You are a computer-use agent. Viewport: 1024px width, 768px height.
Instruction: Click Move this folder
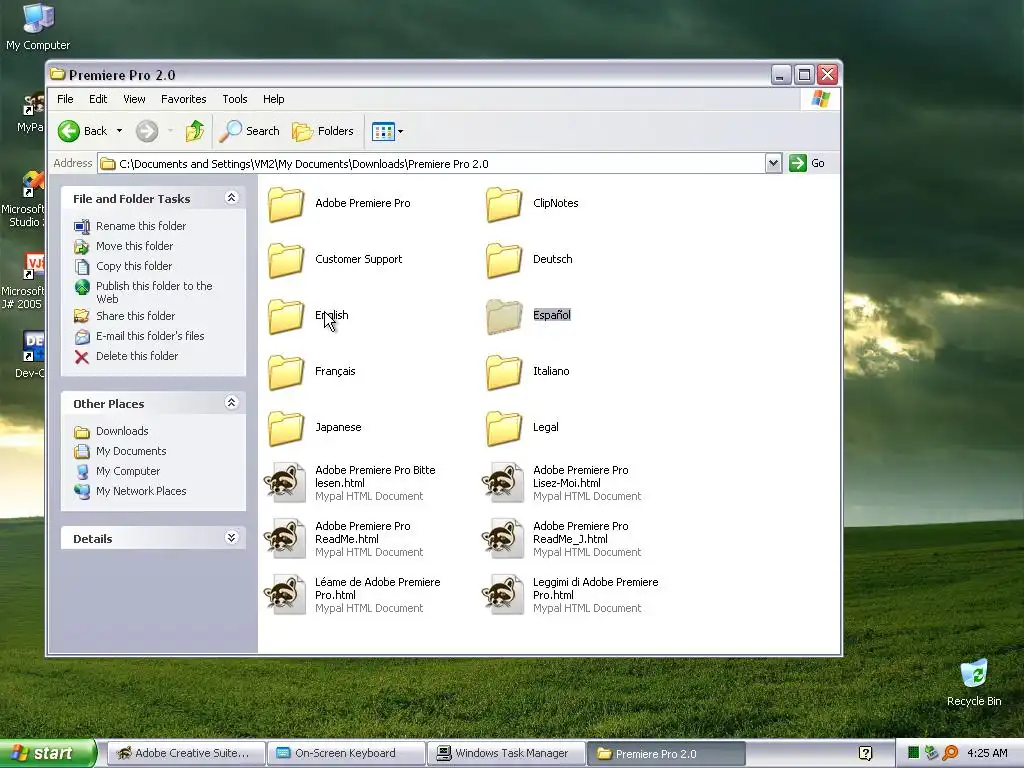click(x=124, y=246)
